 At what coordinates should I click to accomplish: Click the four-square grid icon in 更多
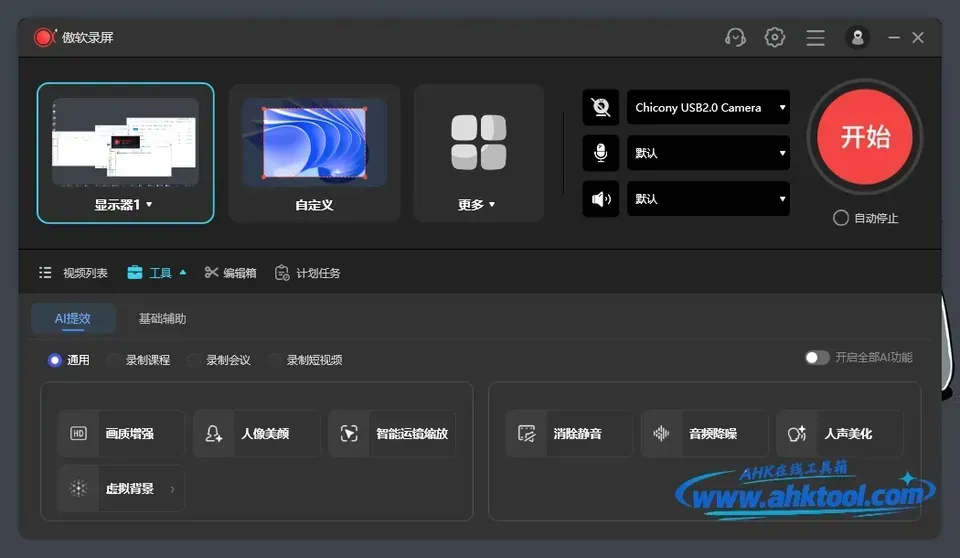pyautogui.click(x=479, y=142)
